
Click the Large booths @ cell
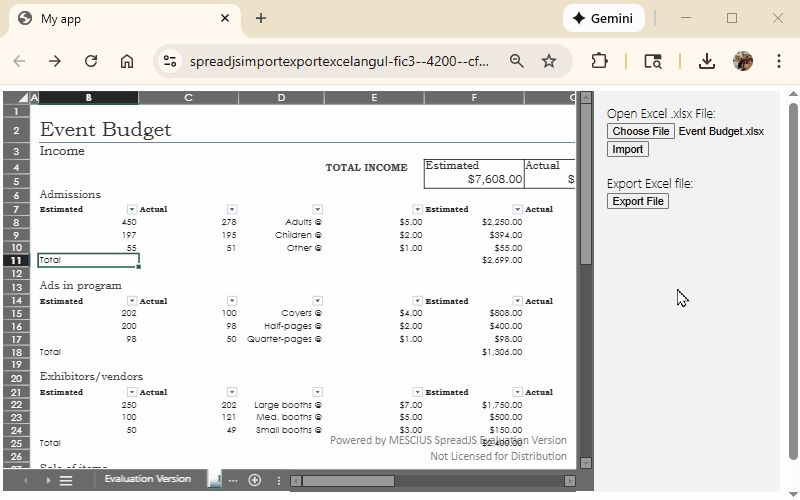pyautogui.click(x=288, y=405)
